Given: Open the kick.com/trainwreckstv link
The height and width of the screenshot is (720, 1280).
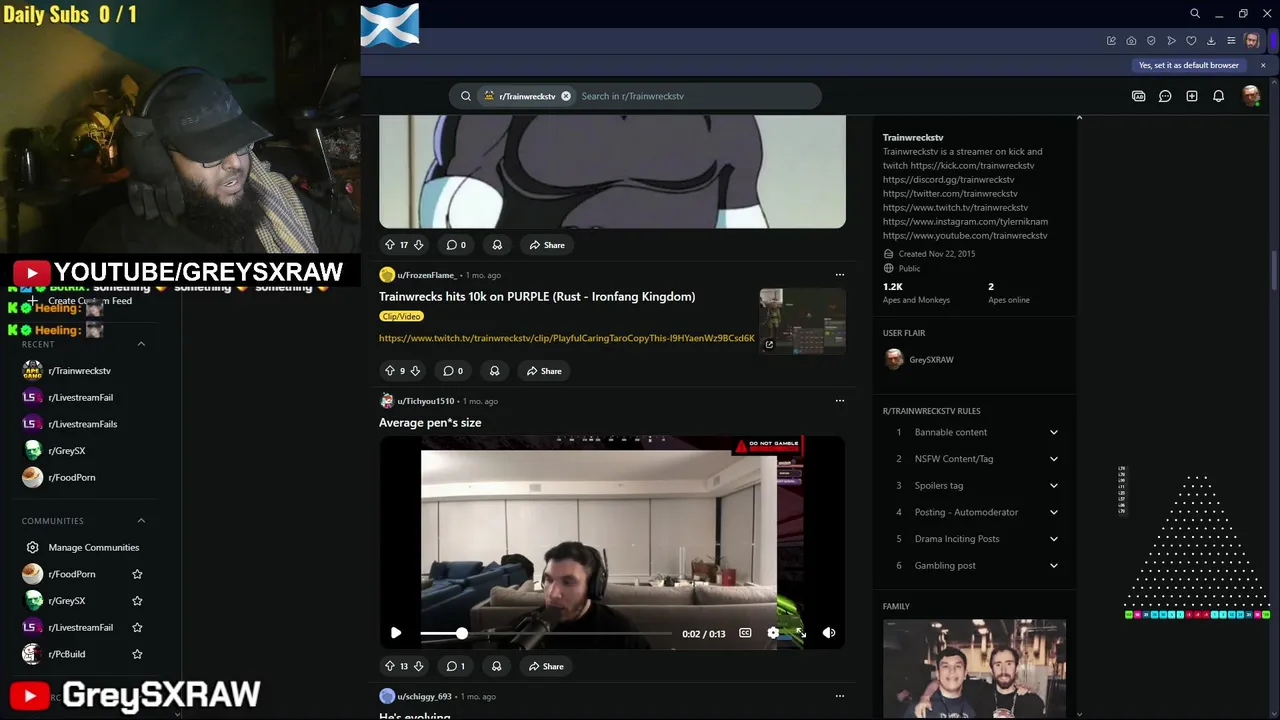Looking at the screenshot, I should pos(972,165).
